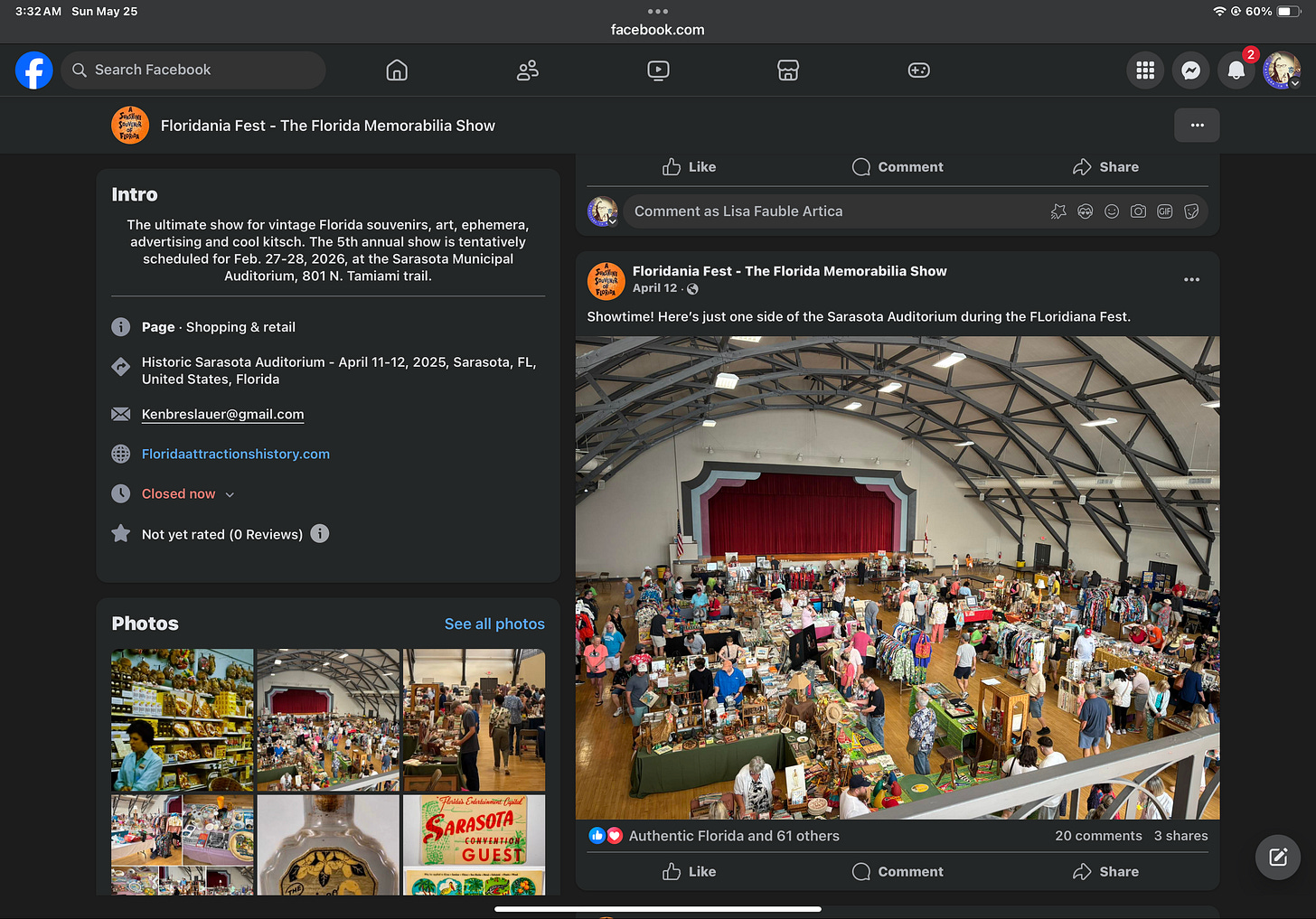
Task: Open the emoji picker in the comment box
Action: coord(1112,211)
